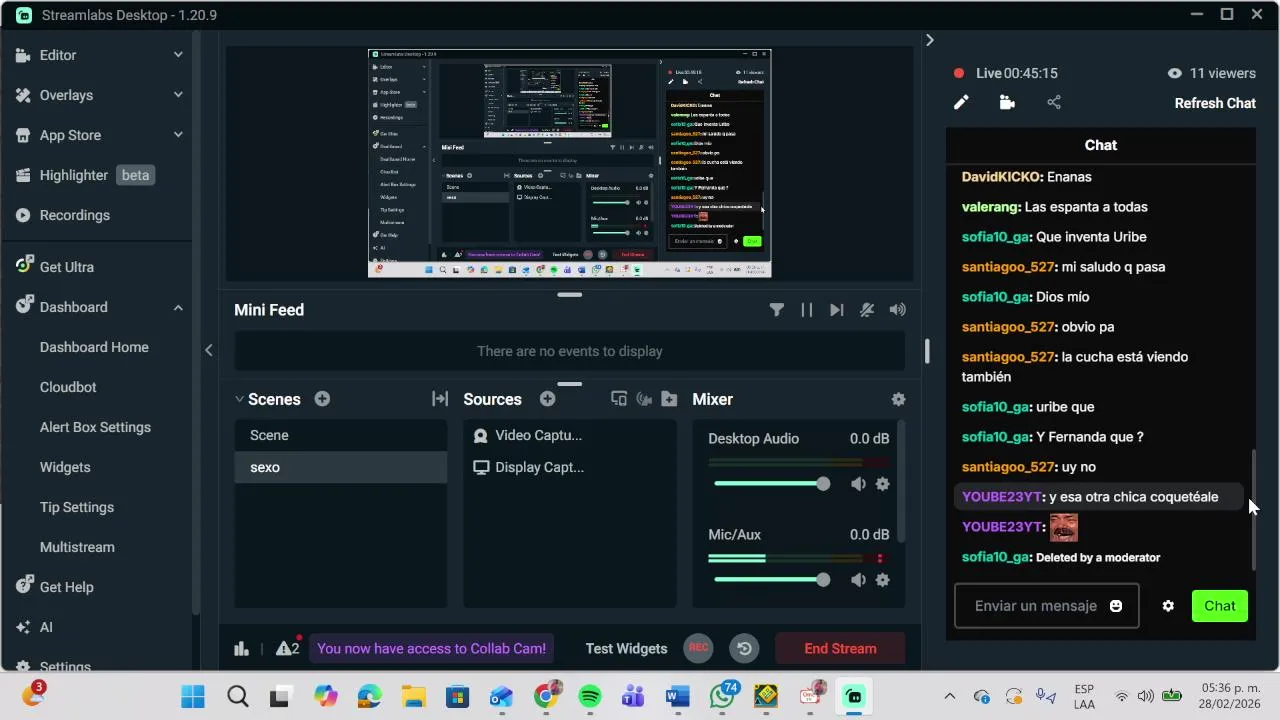The image size is (1280, 720).
Task: Send message with green Chat button
Action: coord(1219,606)
